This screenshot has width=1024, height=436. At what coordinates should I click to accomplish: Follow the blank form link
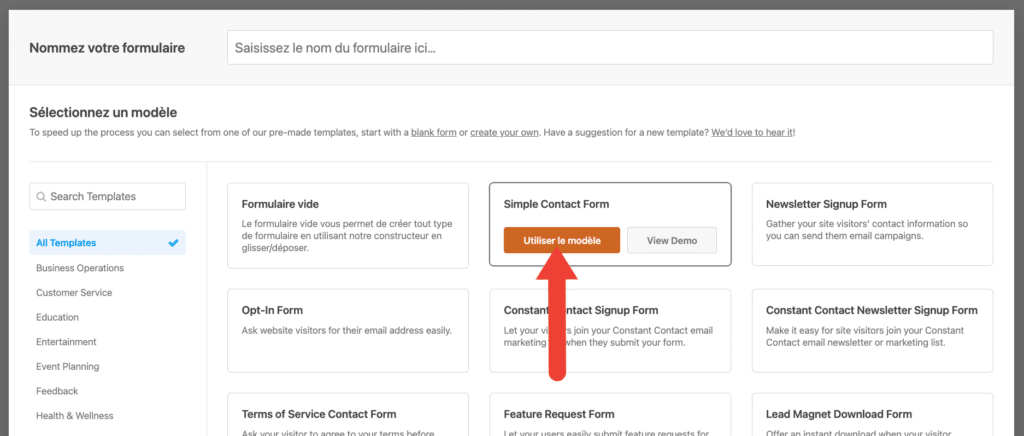[x=434, y=132]
